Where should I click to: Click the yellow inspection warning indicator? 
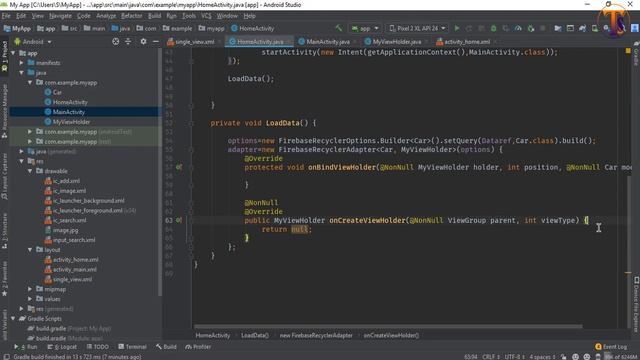(628, 51)
